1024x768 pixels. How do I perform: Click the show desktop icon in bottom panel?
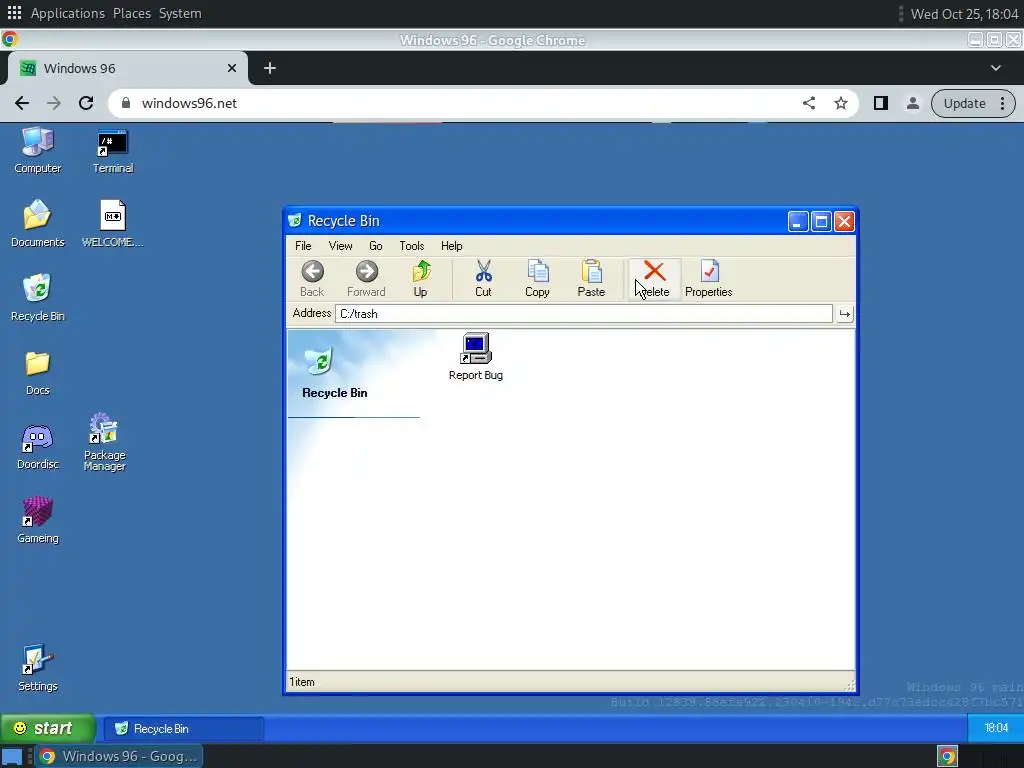[12, 756]
